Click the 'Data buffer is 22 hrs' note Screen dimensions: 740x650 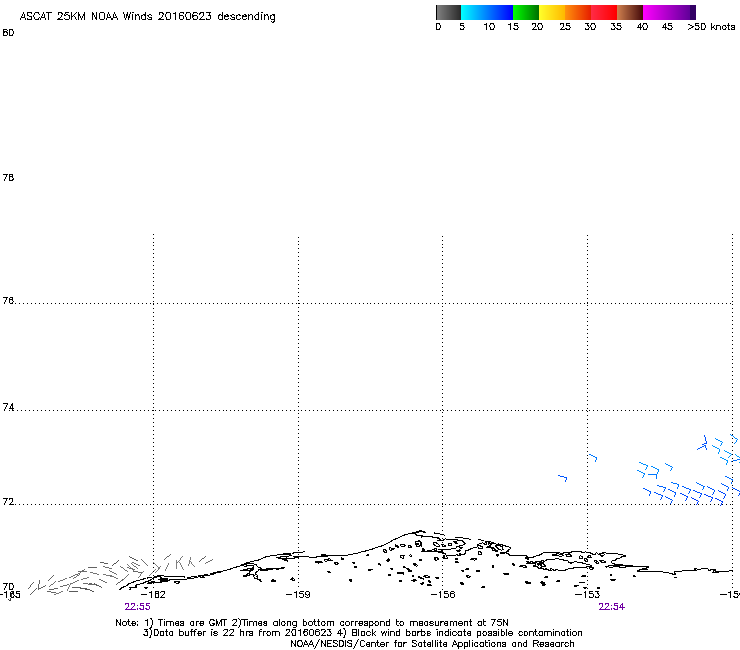click(362, 633)
